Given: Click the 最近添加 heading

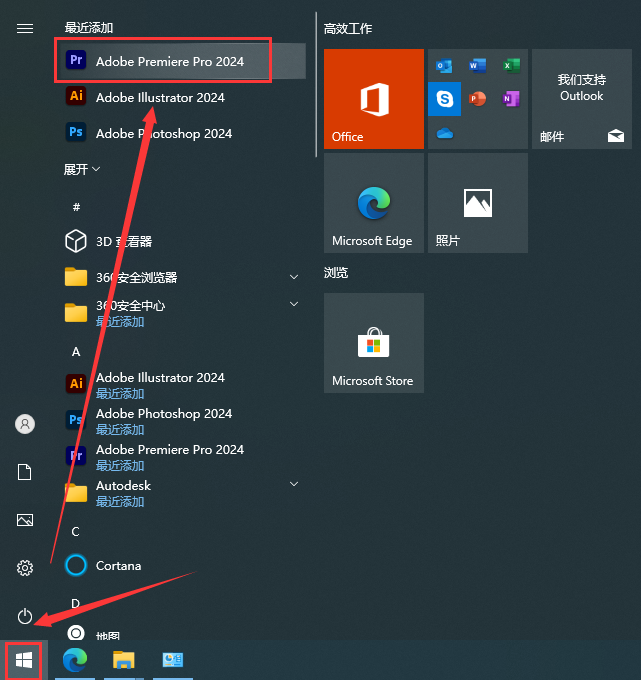Looking at the screenshot, I should [89, 28].
